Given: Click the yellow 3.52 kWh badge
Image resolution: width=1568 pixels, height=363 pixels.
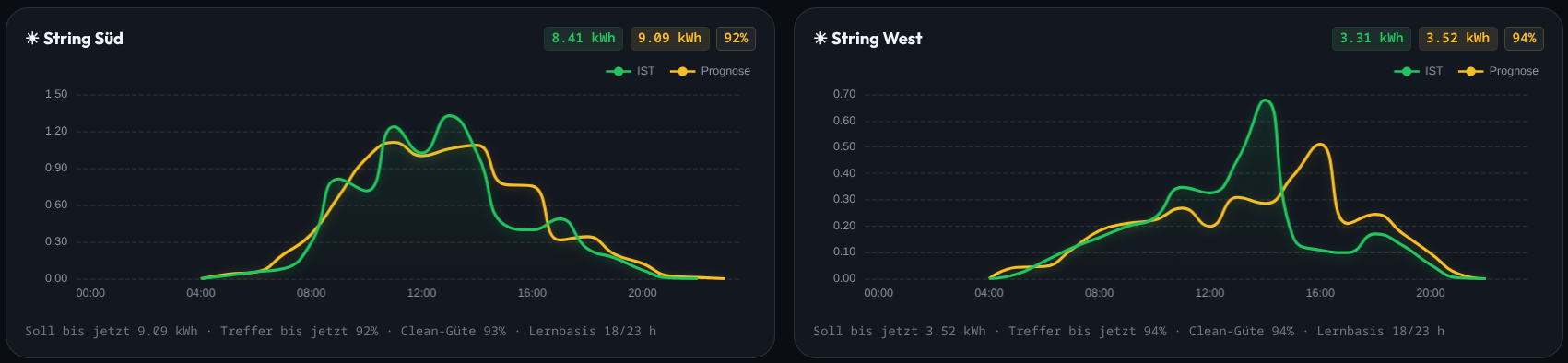Looking at the screenshot, I should point(1458,38).
